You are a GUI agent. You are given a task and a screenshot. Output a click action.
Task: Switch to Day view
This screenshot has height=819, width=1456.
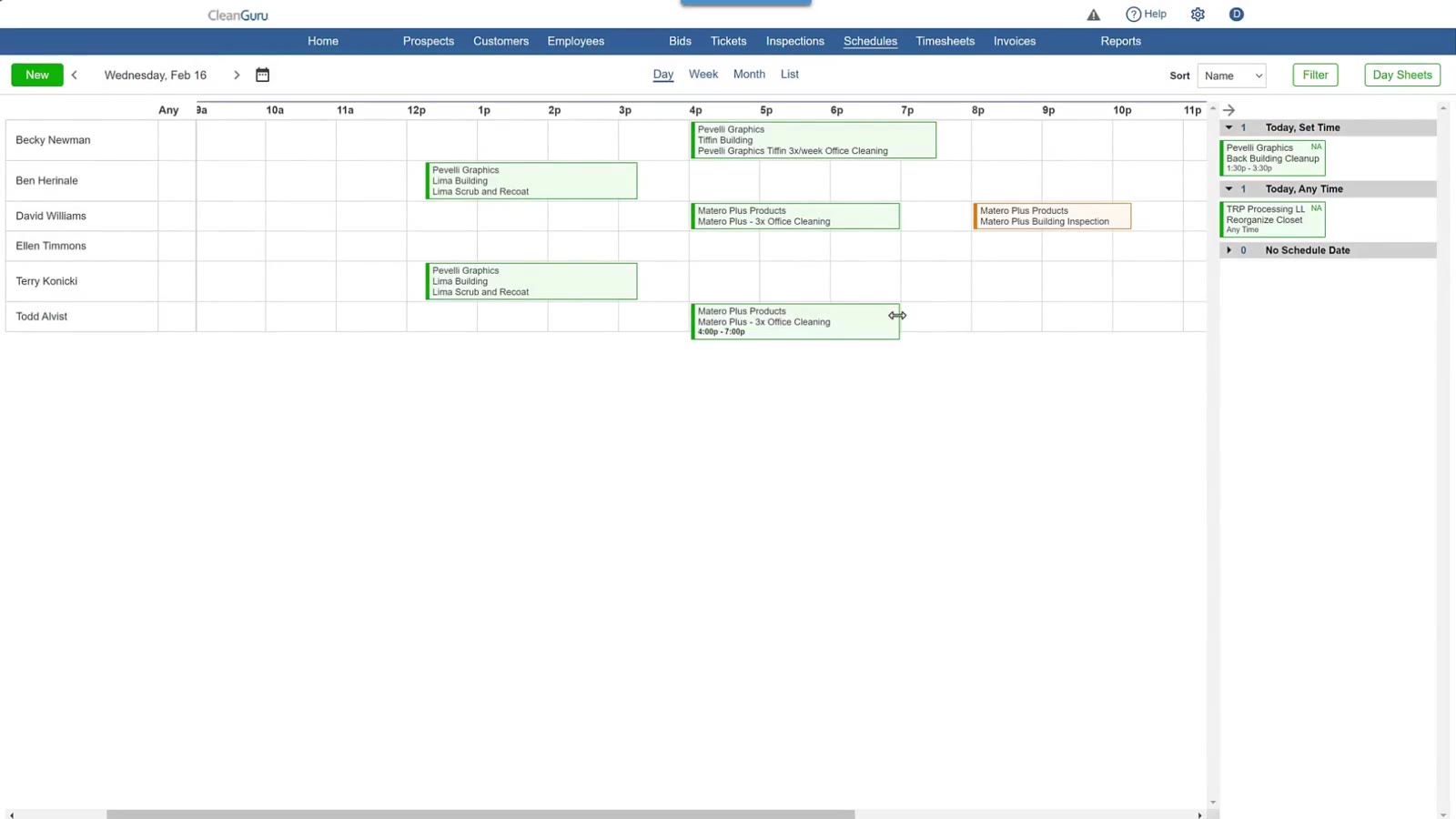click(663, 75)
